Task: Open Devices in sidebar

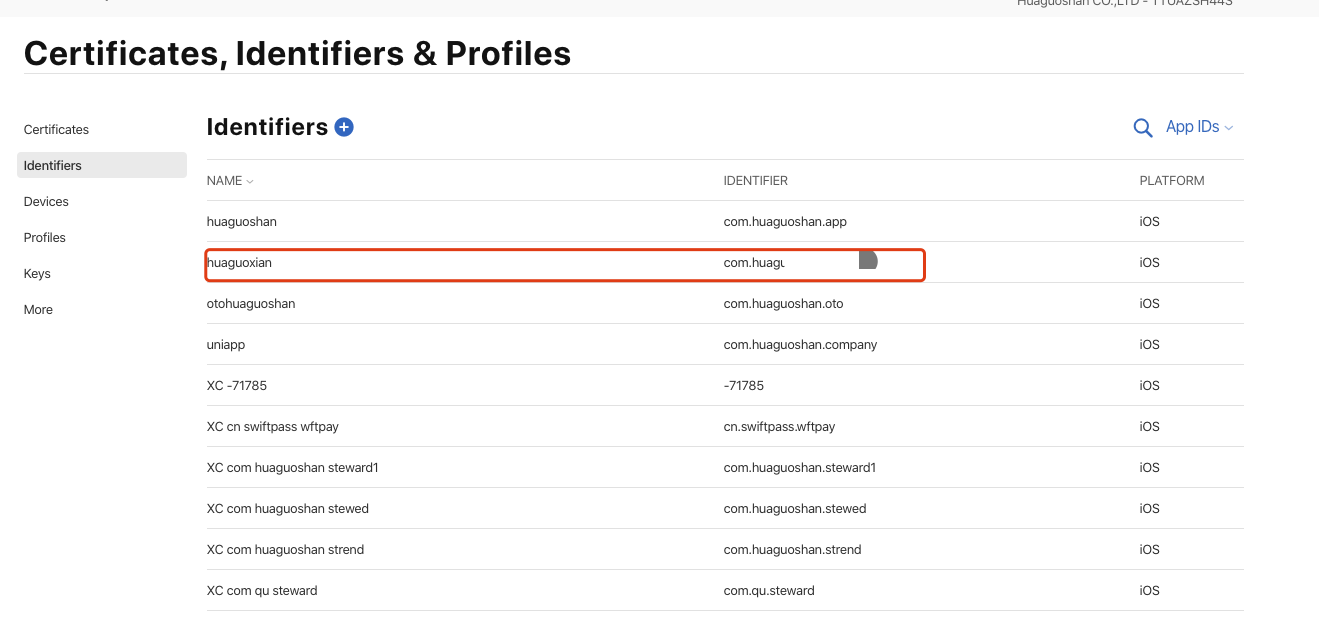Action: pyautogui.click(x=46, y=201)
